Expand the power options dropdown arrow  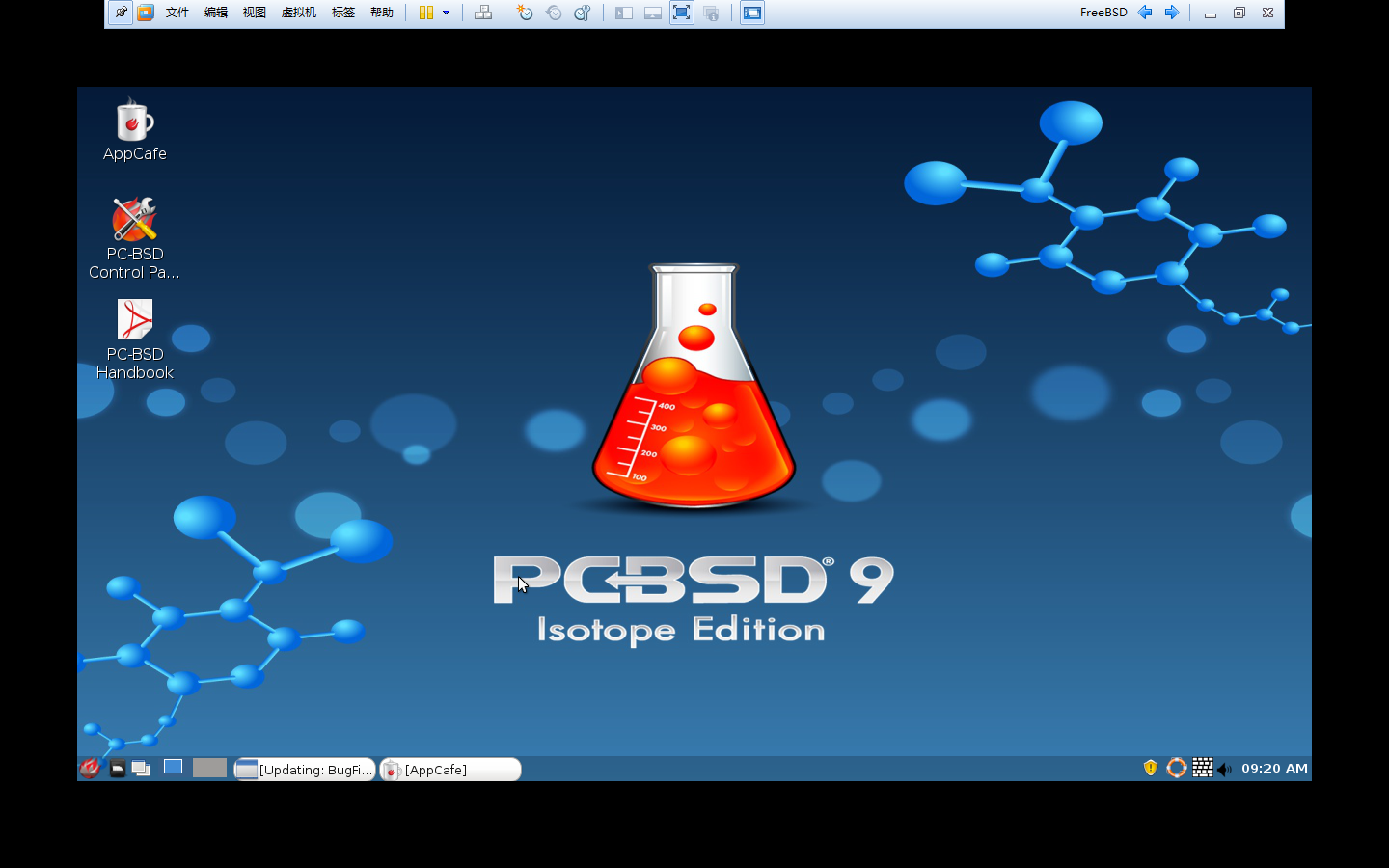(x=446, y=13)
